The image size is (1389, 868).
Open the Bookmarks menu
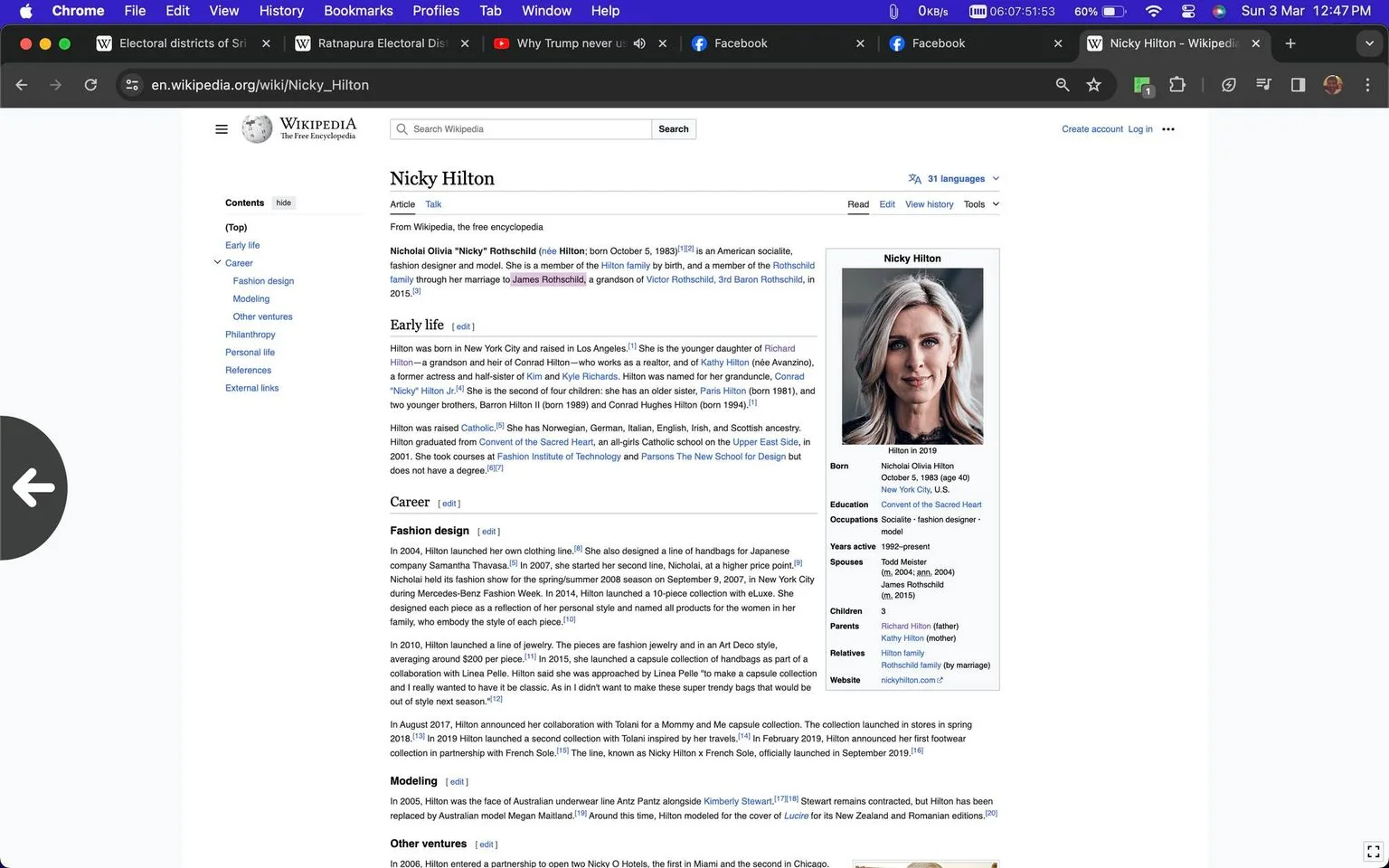[358, 11]
